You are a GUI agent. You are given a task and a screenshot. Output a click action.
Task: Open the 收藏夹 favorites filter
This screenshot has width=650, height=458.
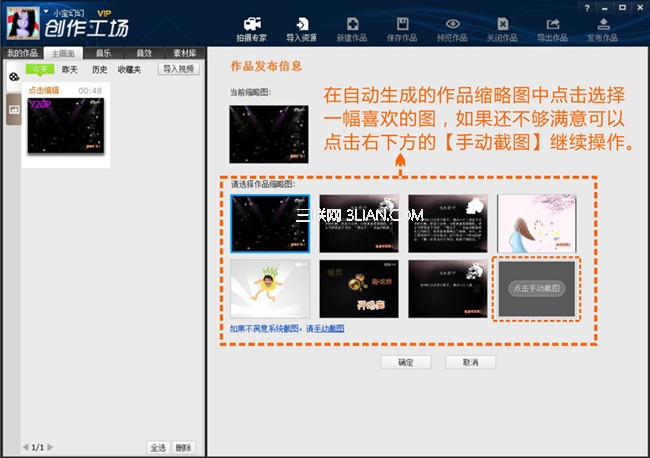click(x=129, y=70)
